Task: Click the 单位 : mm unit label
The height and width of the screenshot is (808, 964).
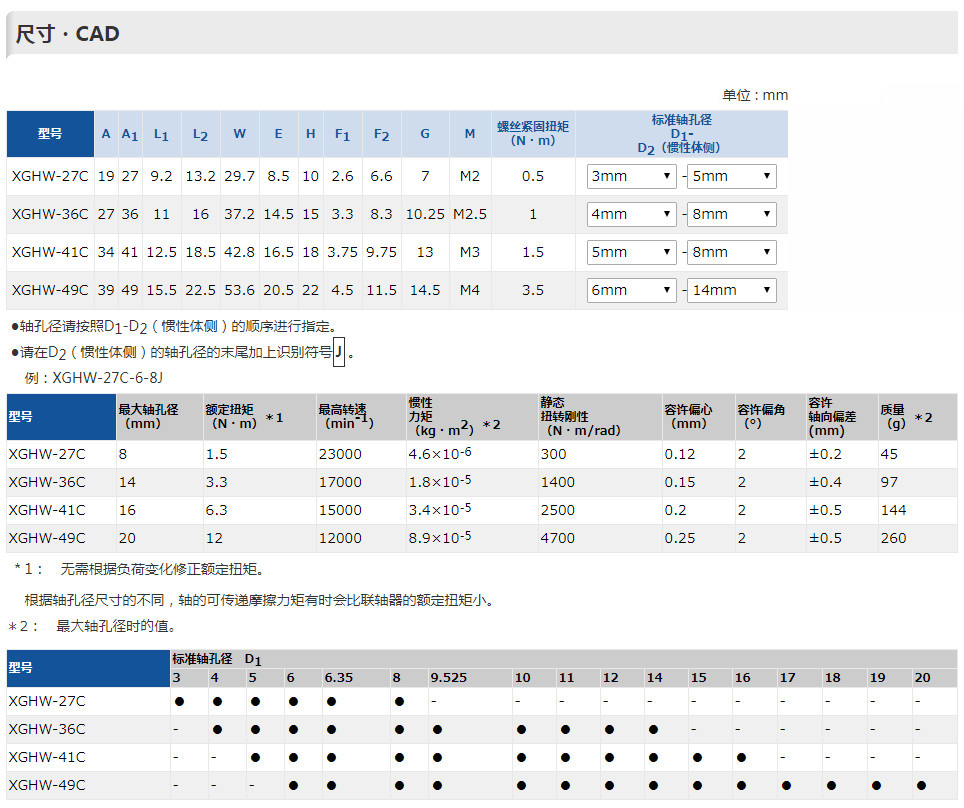Action: 755,95
